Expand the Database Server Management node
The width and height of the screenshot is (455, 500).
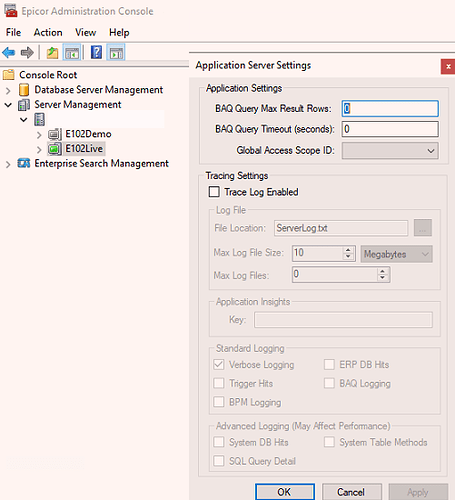tap(8, 90)
